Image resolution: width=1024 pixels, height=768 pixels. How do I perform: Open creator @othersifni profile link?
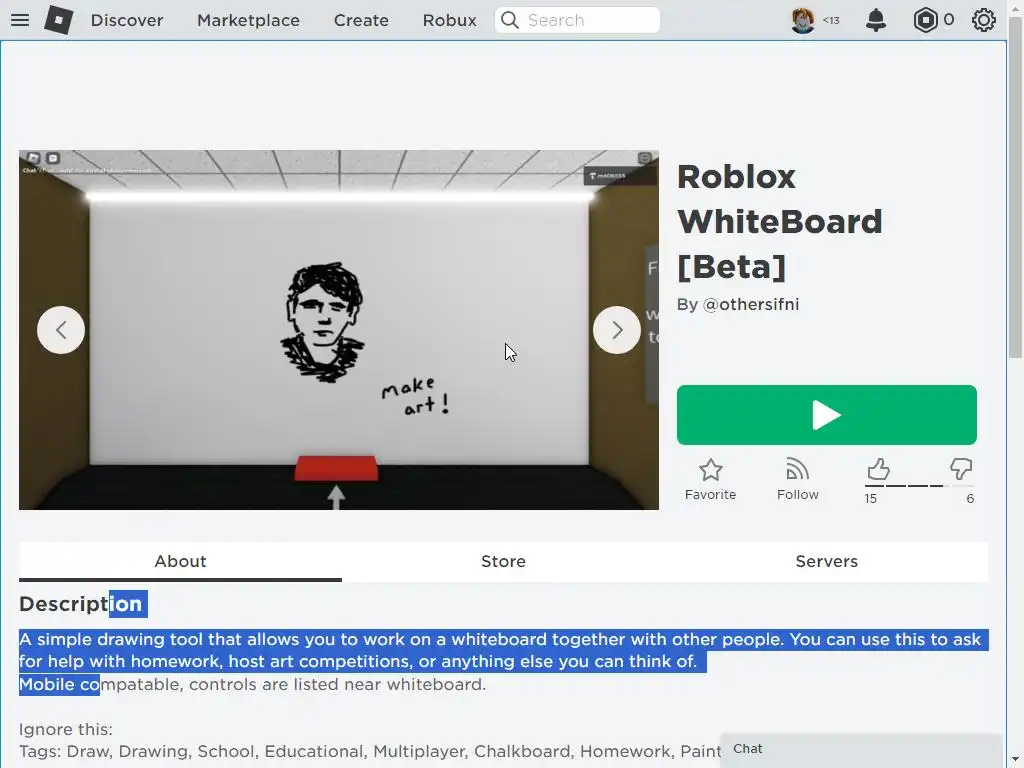coord(750,304)
